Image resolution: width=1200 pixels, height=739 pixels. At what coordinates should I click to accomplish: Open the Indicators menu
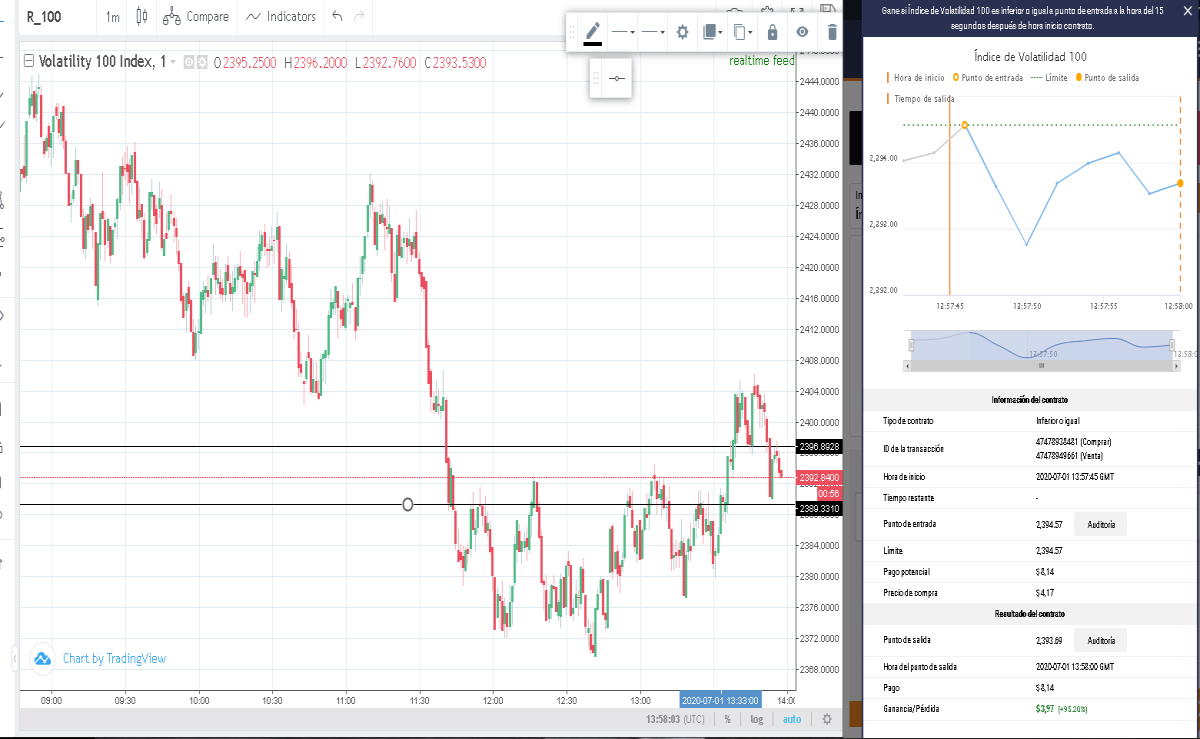[280, 16]
